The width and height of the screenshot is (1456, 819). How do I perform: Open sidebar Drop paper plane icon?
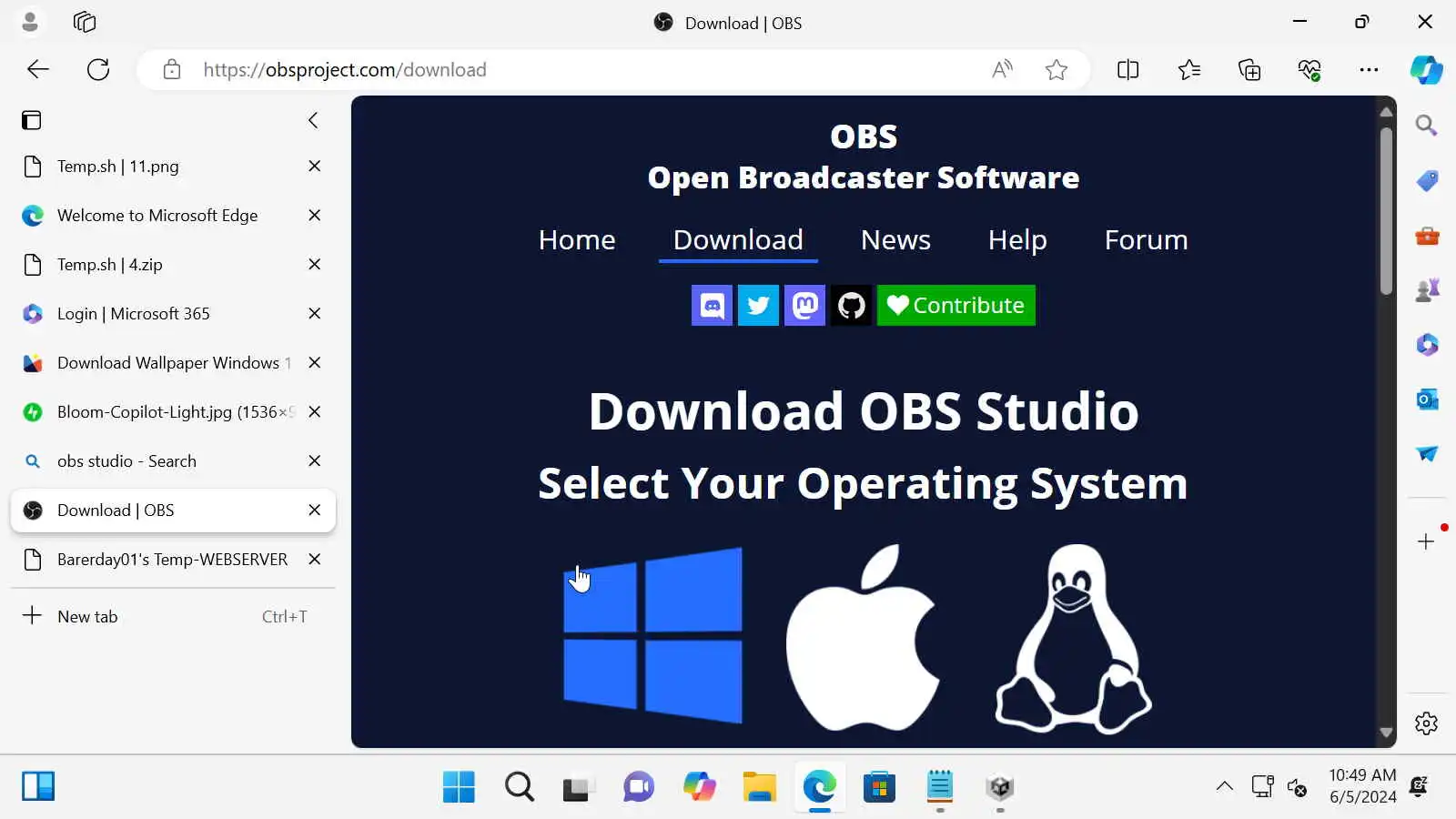coord(1426,453)
